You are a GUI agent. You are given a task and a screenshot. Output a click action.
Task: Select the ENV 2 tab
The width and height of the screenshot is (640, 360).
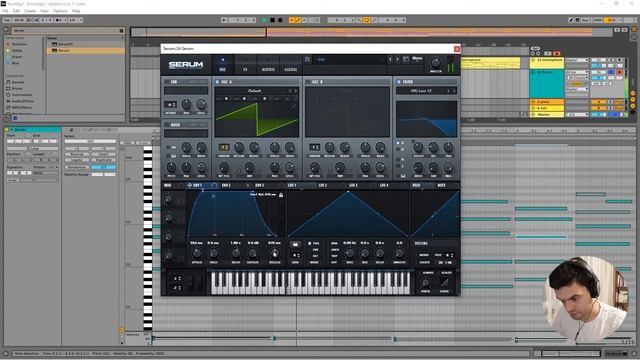(x=226, y=185)
